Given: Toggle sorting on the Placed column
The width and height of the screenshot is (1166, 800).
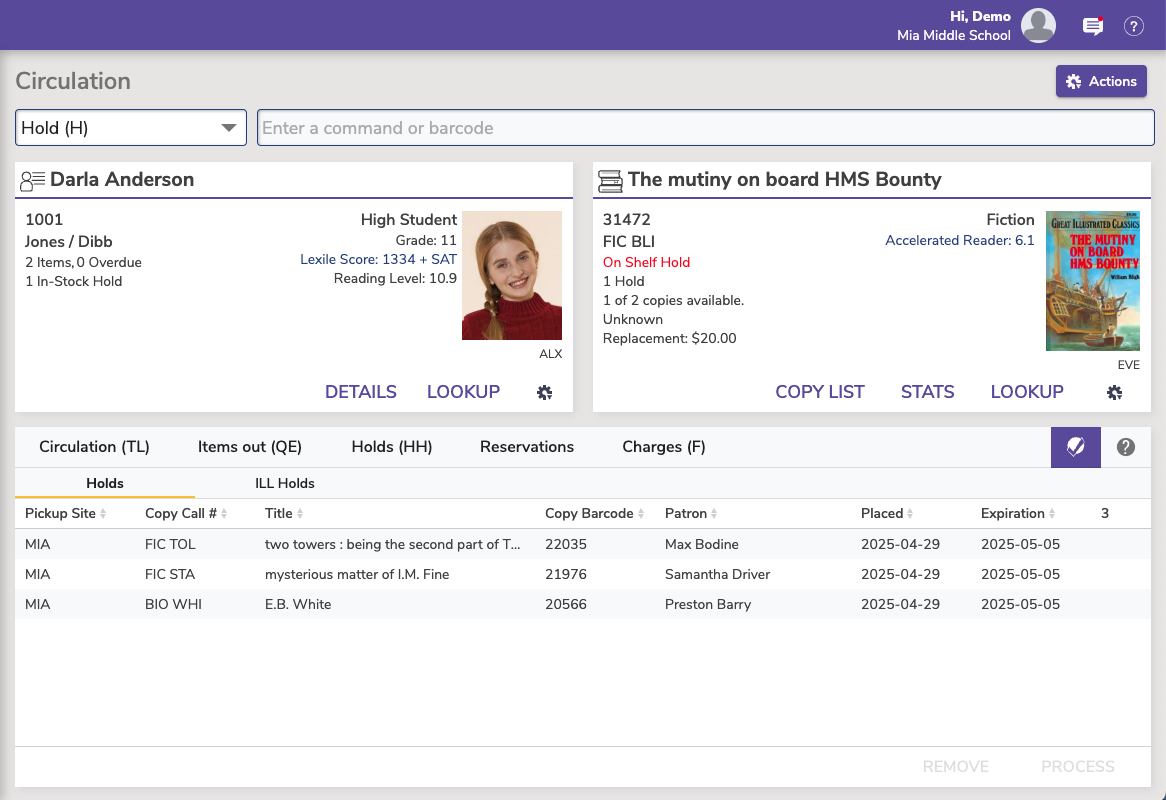Looking at the screenshot, I should tap(910, 513).
